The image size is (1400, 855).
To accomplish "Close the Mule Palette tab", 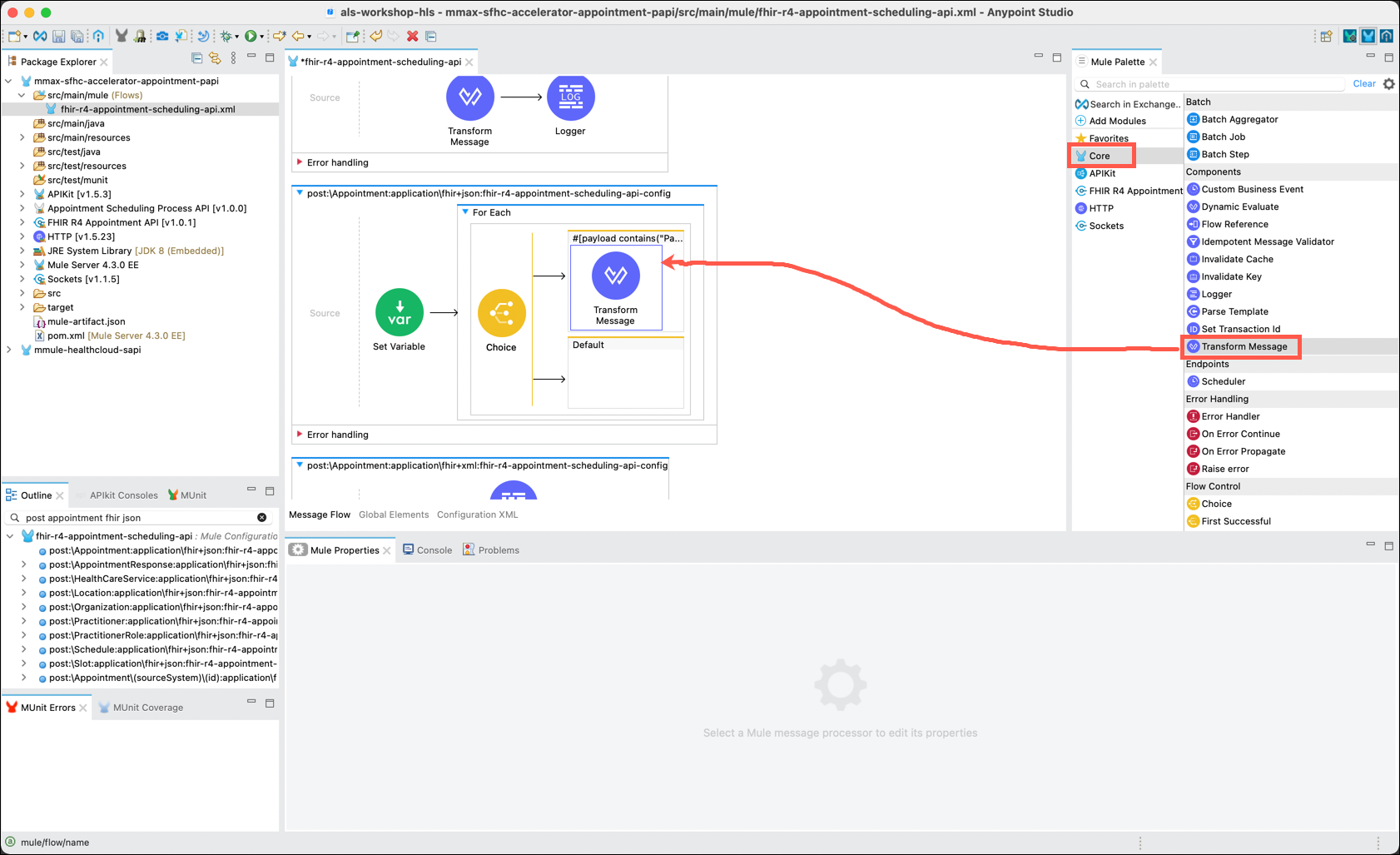I will click(1153, 62).
